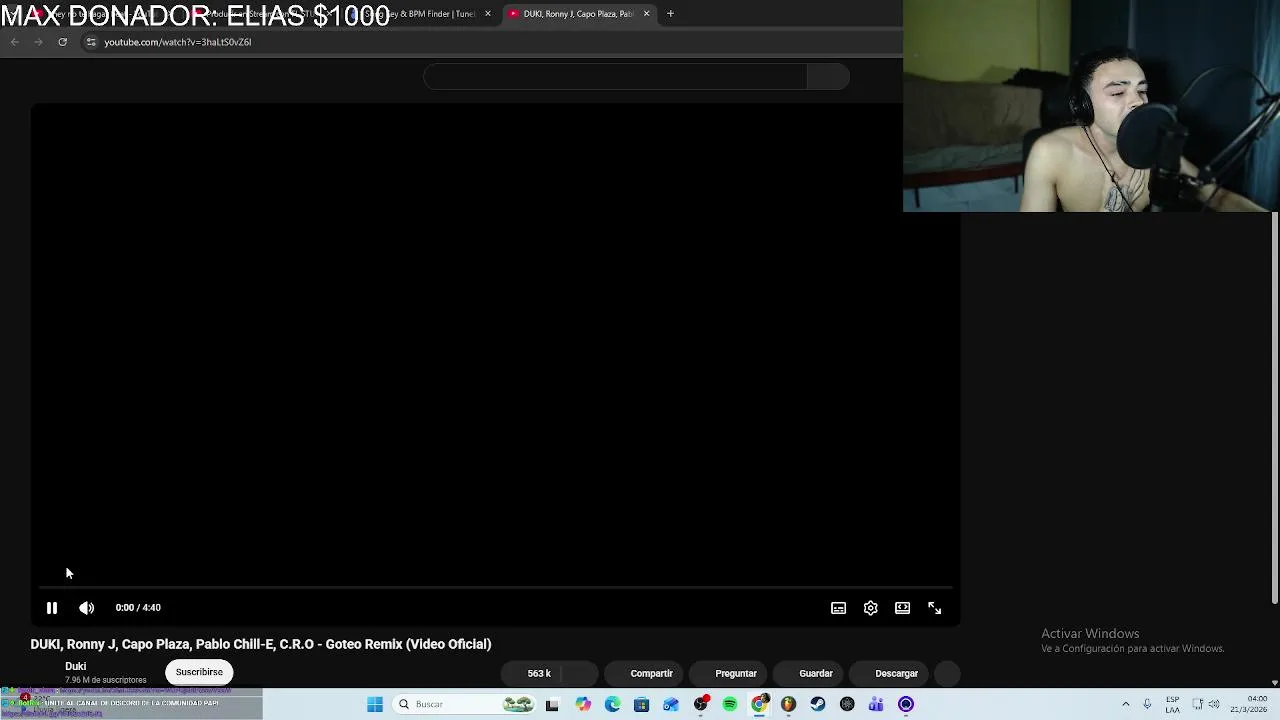
Task: View site information icon in address bar
Action: point(91,42)
